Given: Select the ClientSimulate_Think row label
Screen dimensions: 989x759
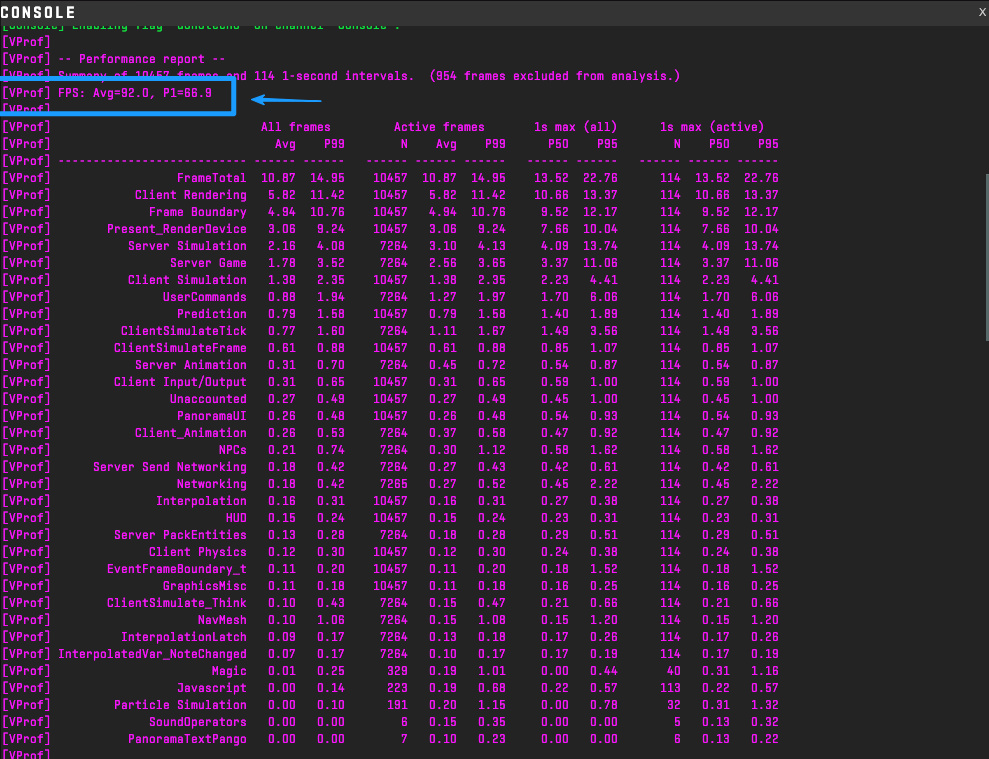Looking at the screenshot, I should (x=177, y=604).
